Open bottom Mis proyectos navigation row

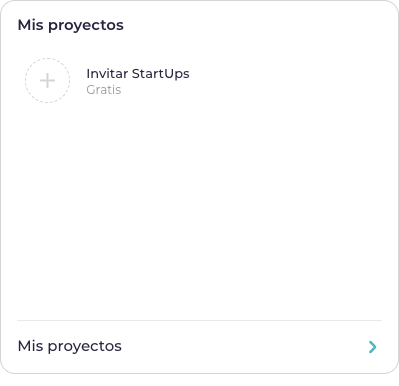(199, 347)
